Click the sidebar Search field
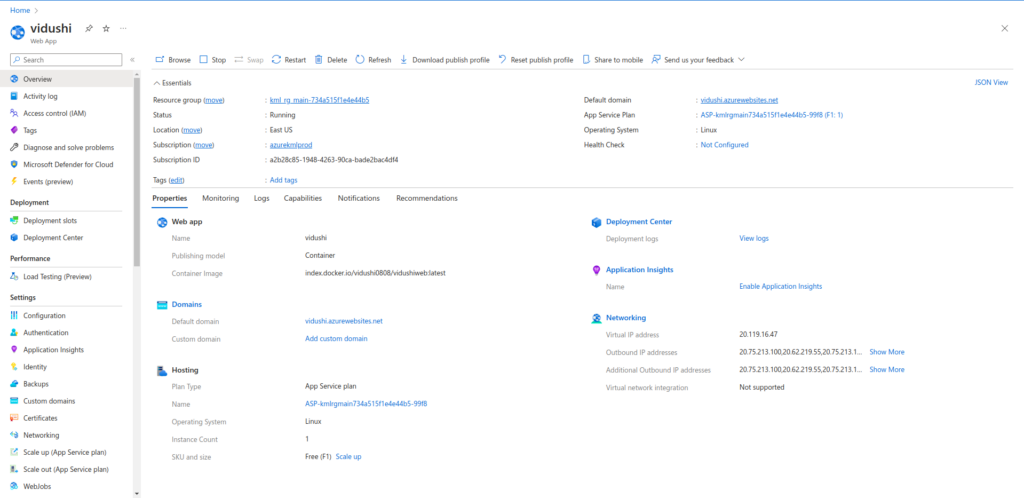Screen dimensions: 1024x498 [70, 60]
